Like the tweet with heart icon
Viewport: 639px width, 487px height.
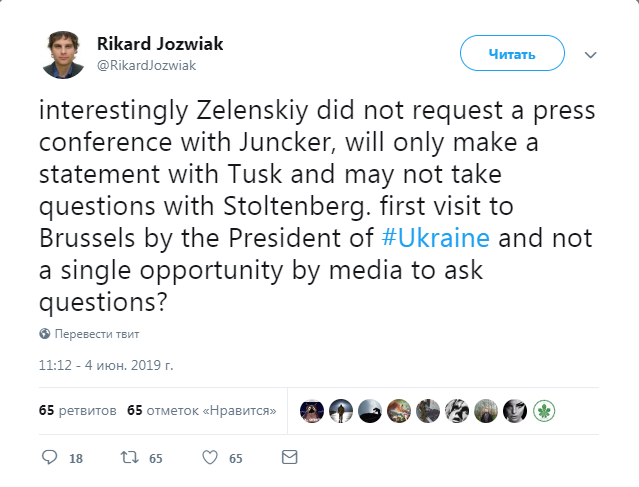pyautogui.click(x=210, y=458)
